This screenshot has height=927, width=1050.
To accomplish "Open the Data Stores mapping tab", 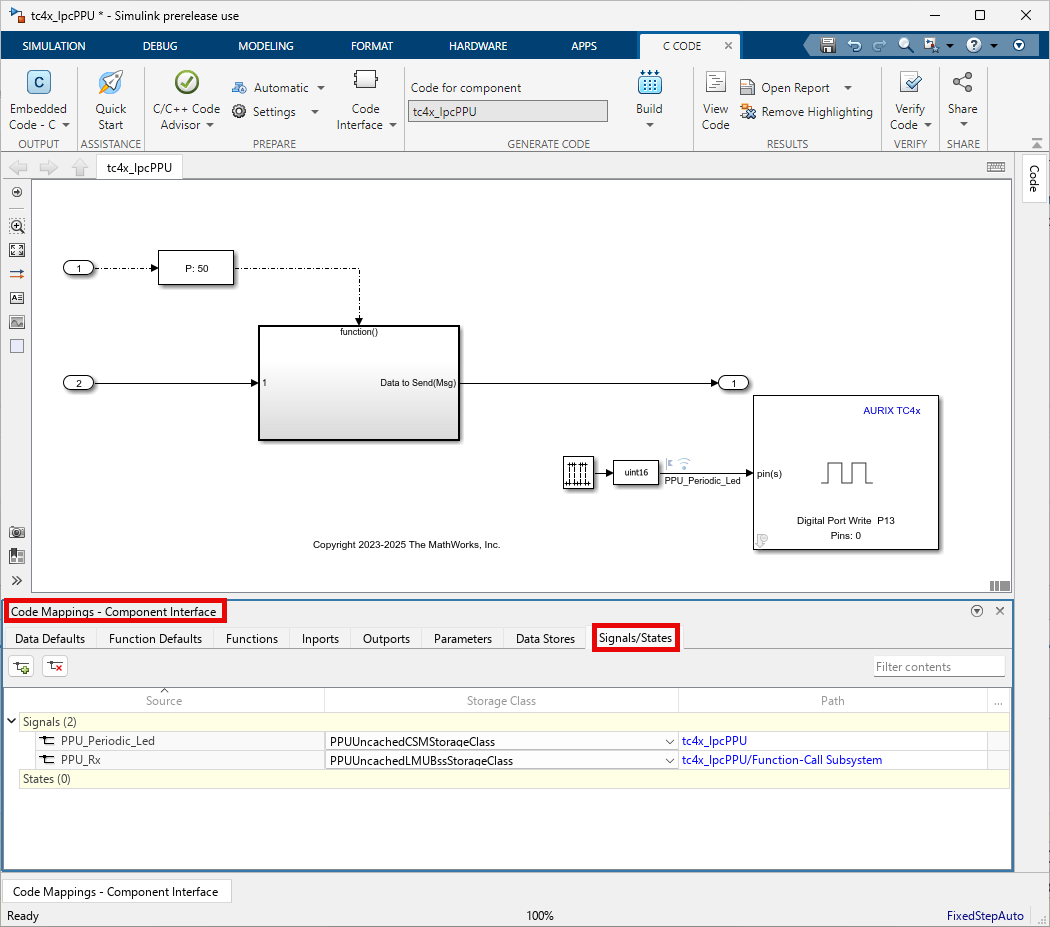I will click(x=545, y=638).
